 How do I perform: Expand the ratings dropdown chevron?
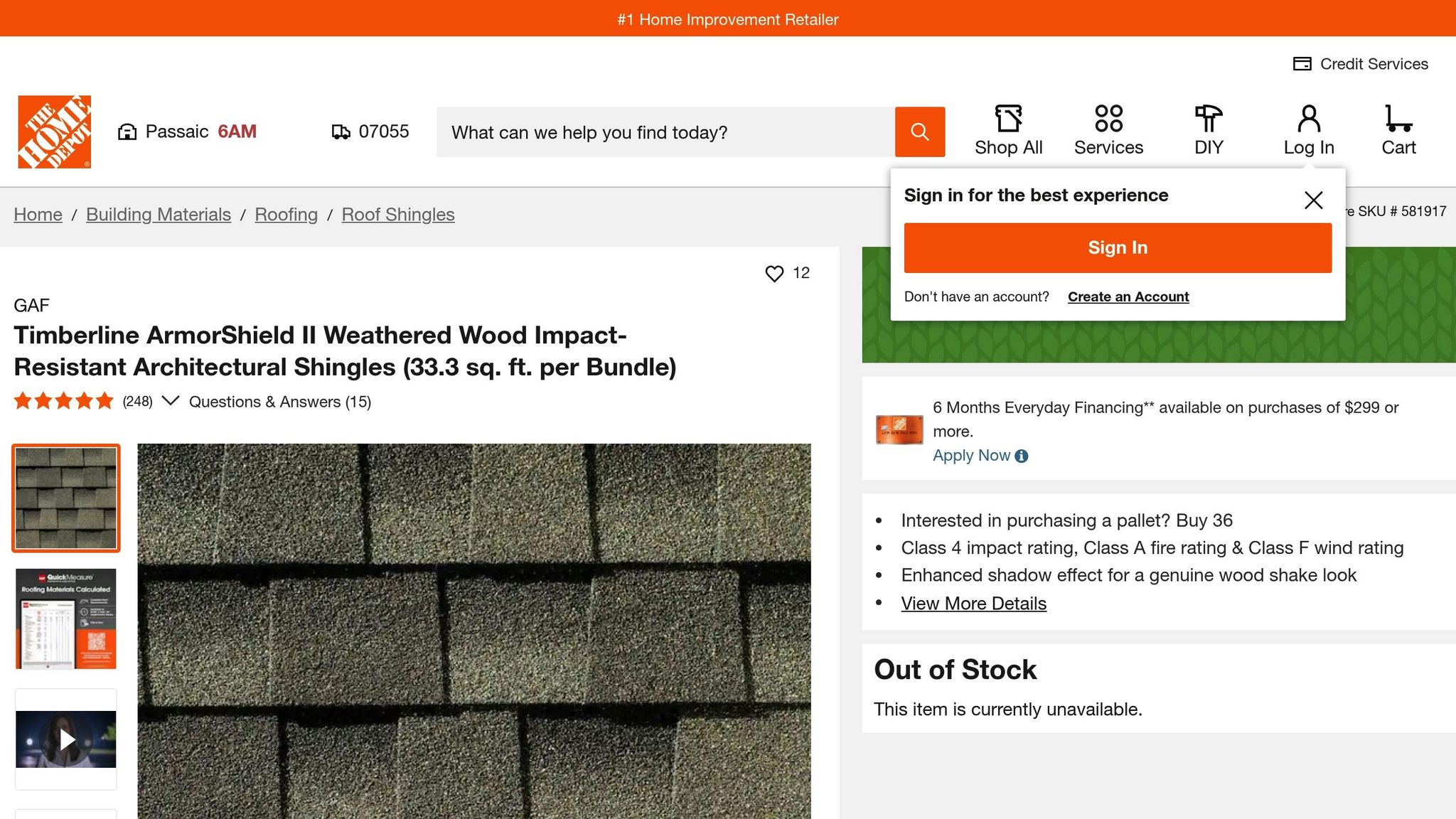coord(171,401)
